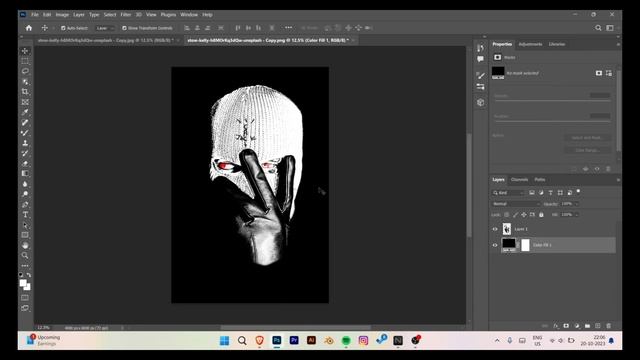Click the foreground color swatch
Screen dimensions: 640x360
tap(23, 283)
